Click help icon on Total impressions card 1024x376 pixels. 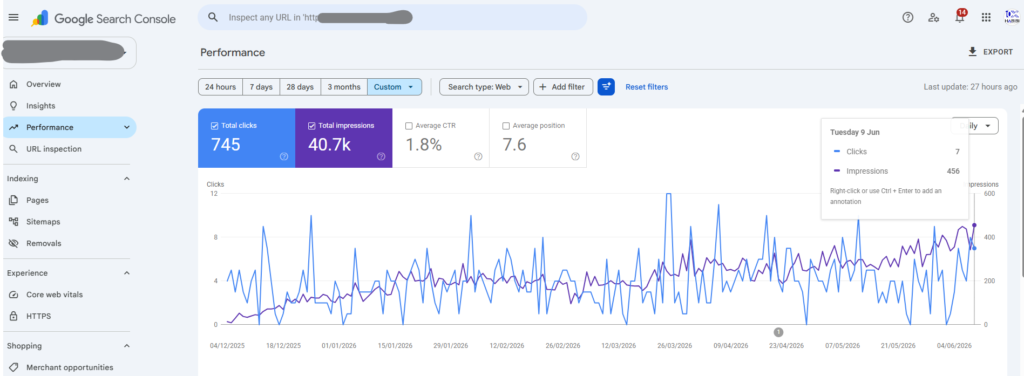click(x=381, y=156)
